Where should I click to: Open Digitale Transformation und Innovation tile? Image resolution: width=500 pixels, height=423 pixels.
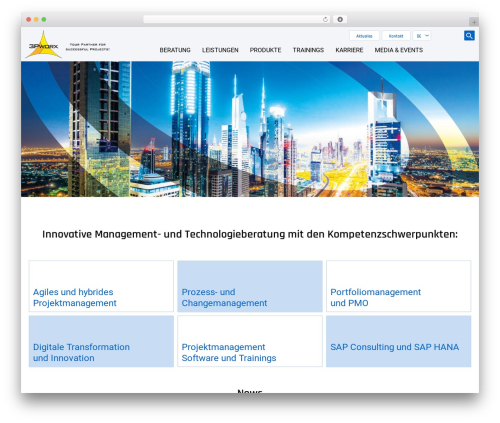[101, 341]
